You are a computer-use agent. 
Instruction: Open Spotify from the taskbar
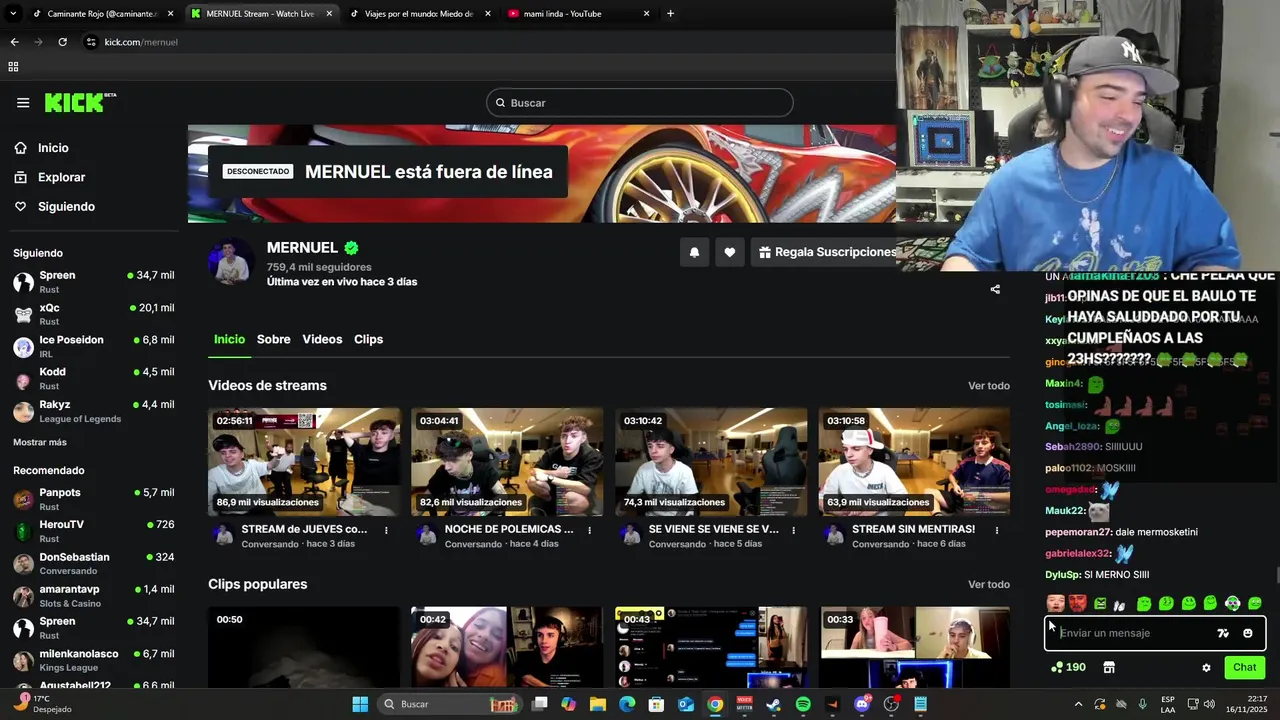click(803, 704)
